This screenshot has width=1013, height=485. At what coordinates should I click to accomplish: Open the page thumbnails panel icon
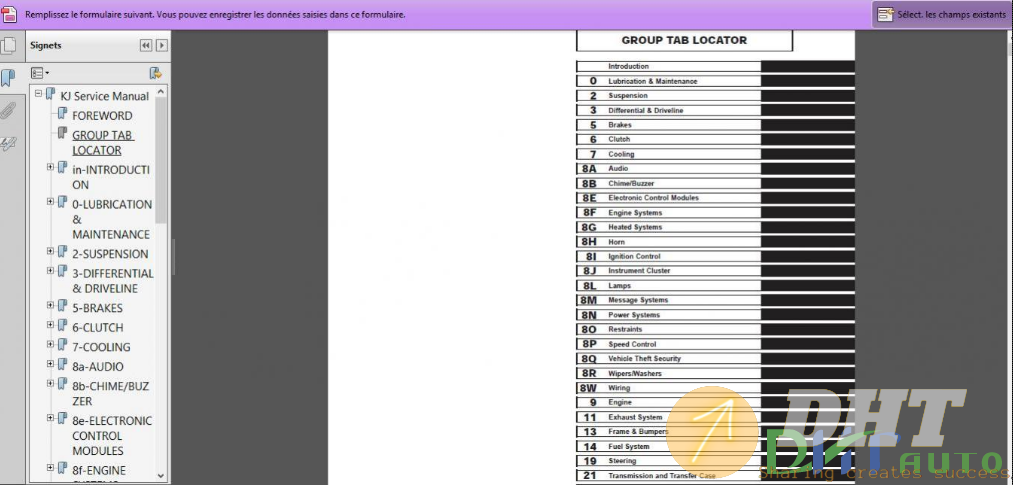pos(8,46)
